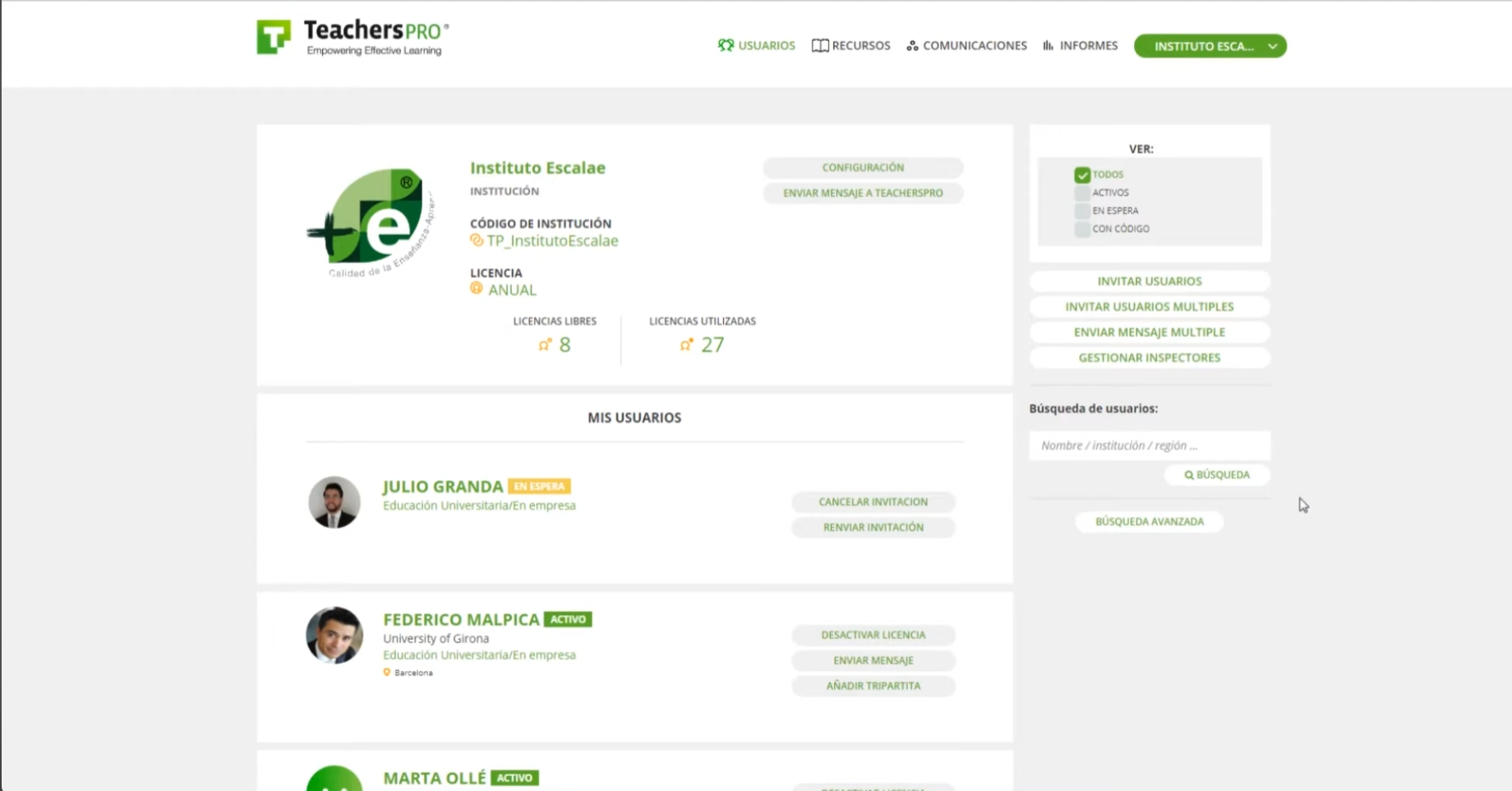The height and width of the screenshot is (791, 1512).
Task: Expand the Instituto Esca... account dropdown
Action: pyautogui.click(x=1210, y=46)
